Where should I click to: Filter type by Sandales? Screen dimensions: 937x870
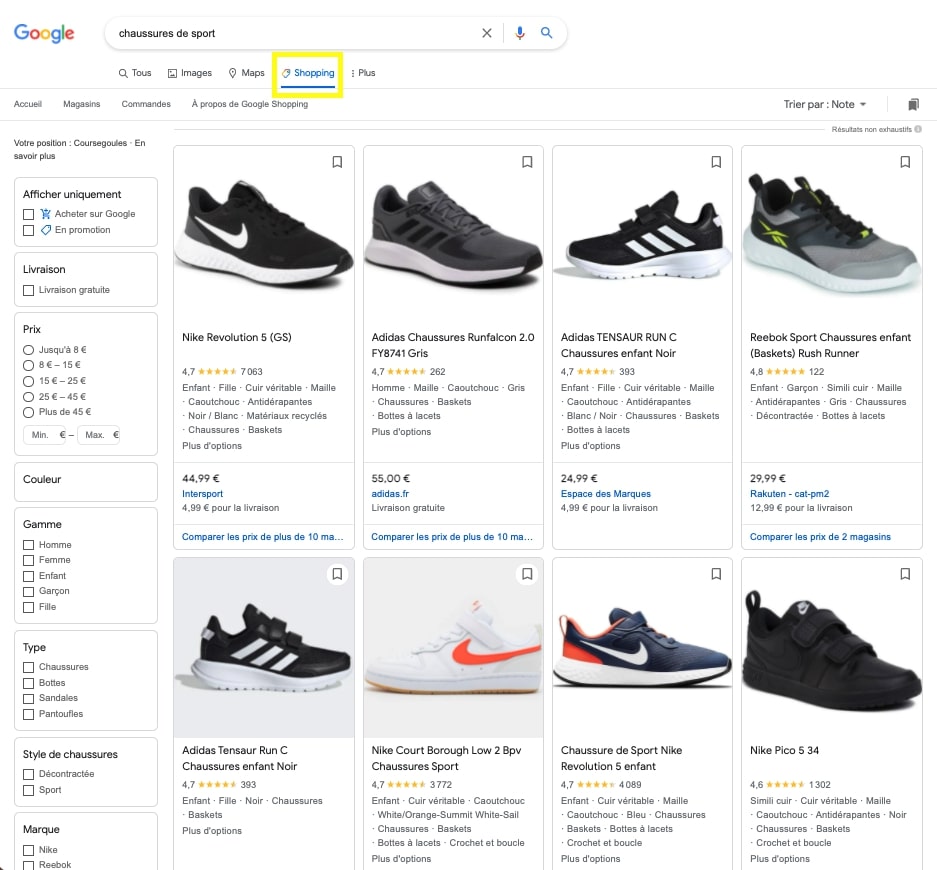28,699
